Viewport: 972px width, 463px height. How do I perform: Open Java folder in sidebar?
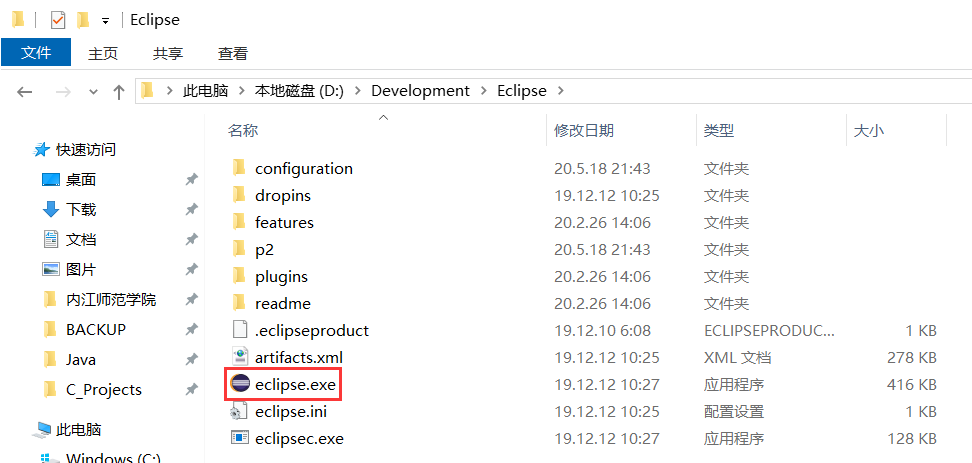(x=81, y=359)
